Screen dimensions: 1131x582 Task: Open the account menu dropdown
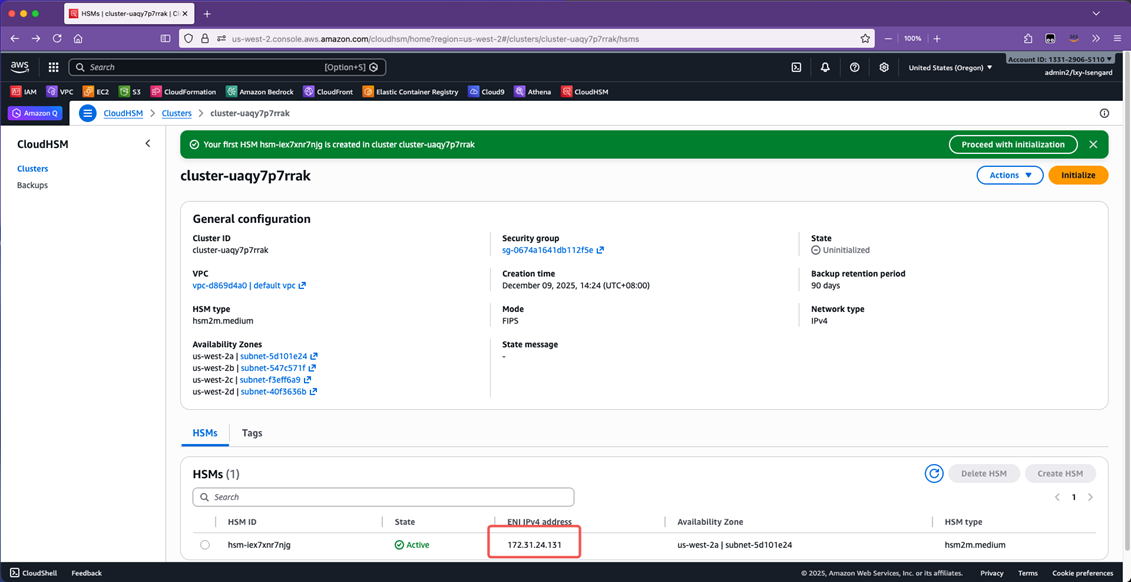pyautogui.click(x=1061, y=60)
